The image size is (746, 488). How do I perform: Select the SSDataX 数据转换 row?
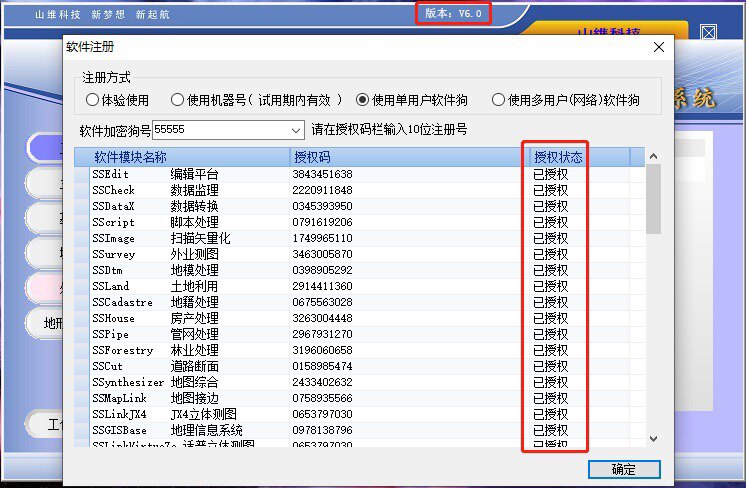point(360,206)
